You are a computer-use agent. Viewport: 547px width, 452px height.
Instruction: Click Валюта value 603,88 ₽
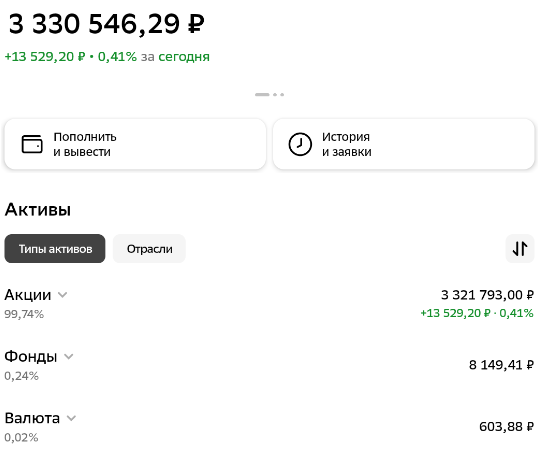click(x=507, y=427)
